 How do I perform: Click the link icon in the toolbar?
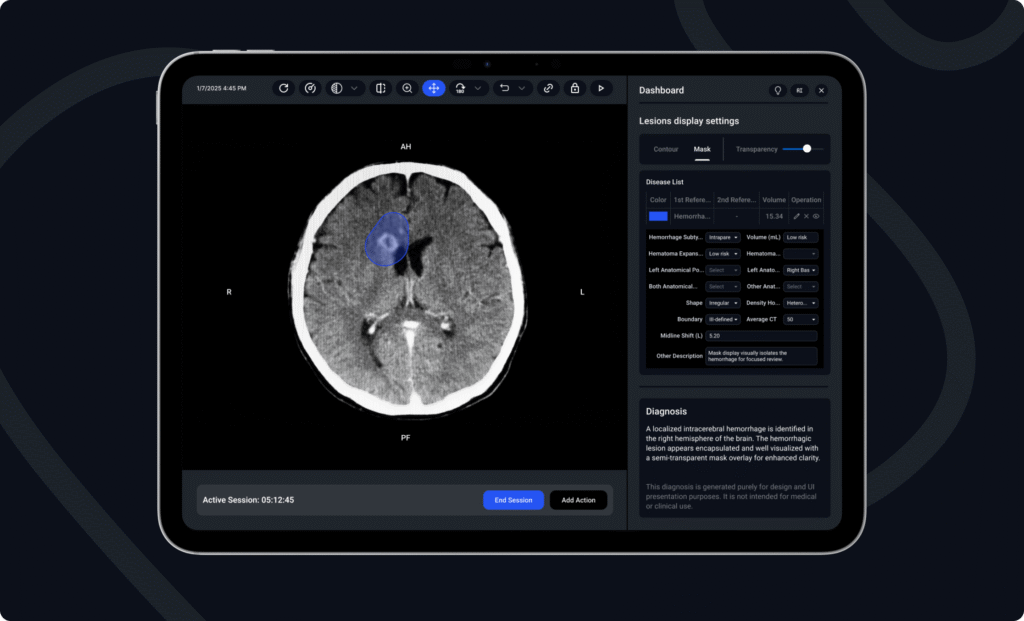(x=548, y=88)
